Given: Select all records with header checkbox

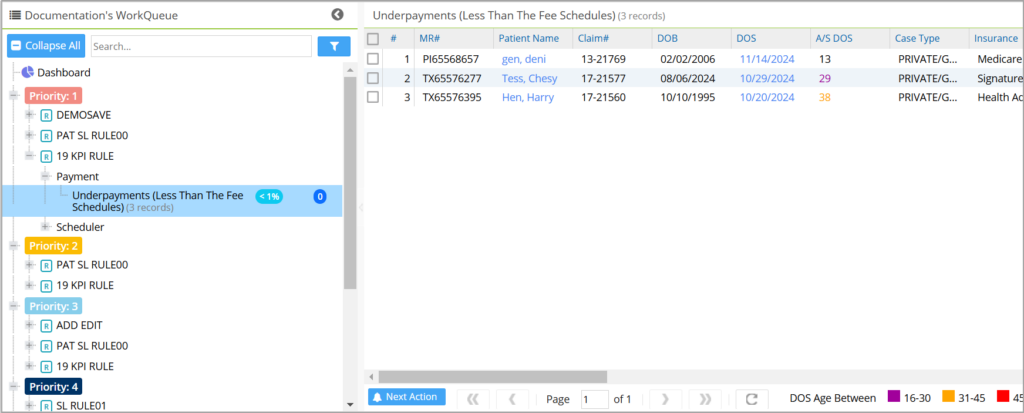Looking at the screenshot, I should coord(373,39).
